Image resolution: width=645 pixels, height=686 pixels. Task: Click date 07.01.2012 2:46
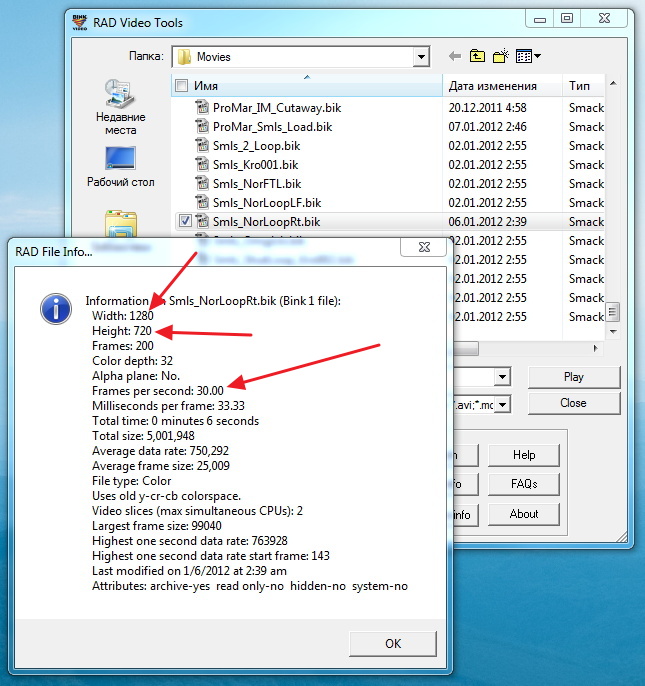tap(487, 127)
